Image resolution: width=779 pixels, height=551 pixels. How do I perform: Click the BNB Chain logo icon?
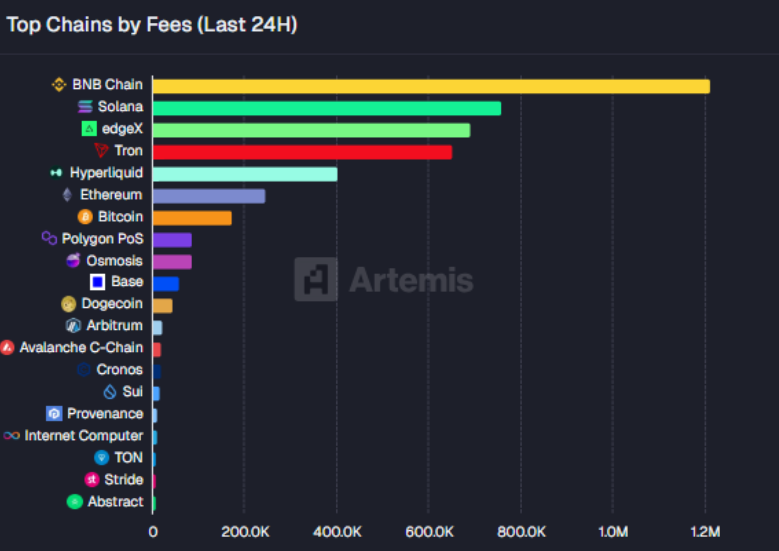coord(59,85)
